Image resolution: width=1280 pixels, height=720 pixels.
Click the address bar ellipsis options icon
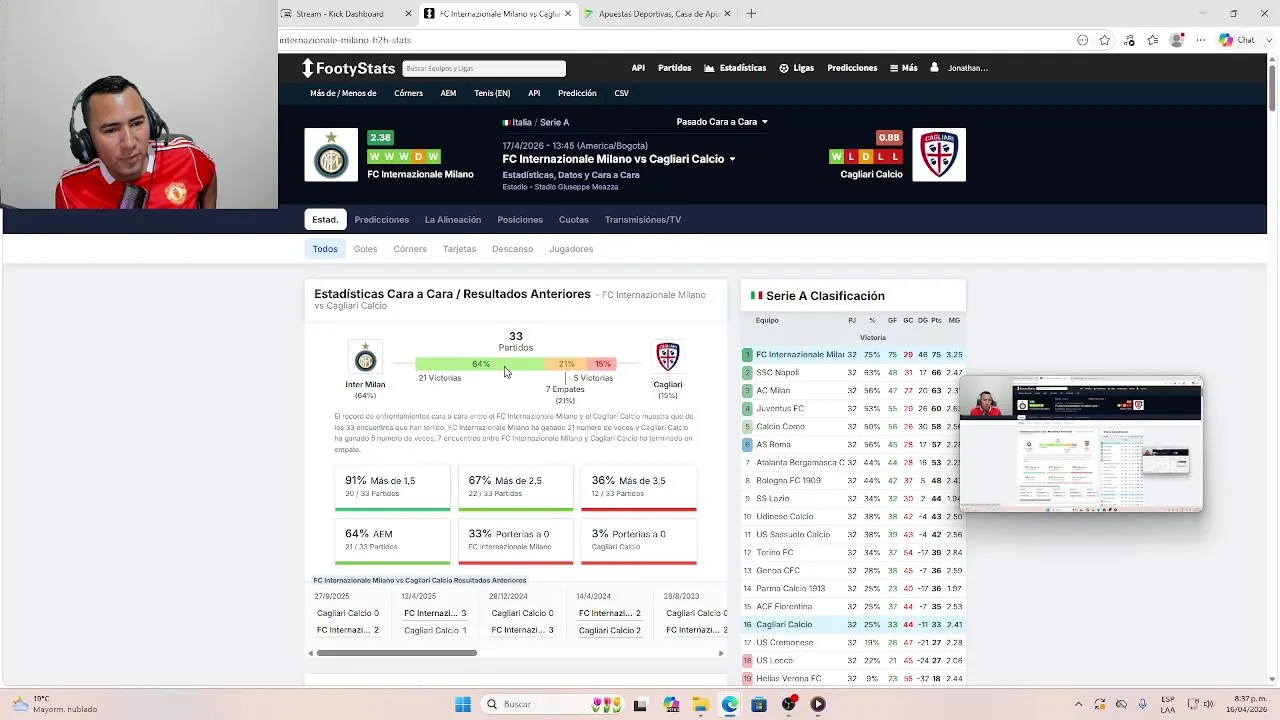click(x=1082, y=40)
